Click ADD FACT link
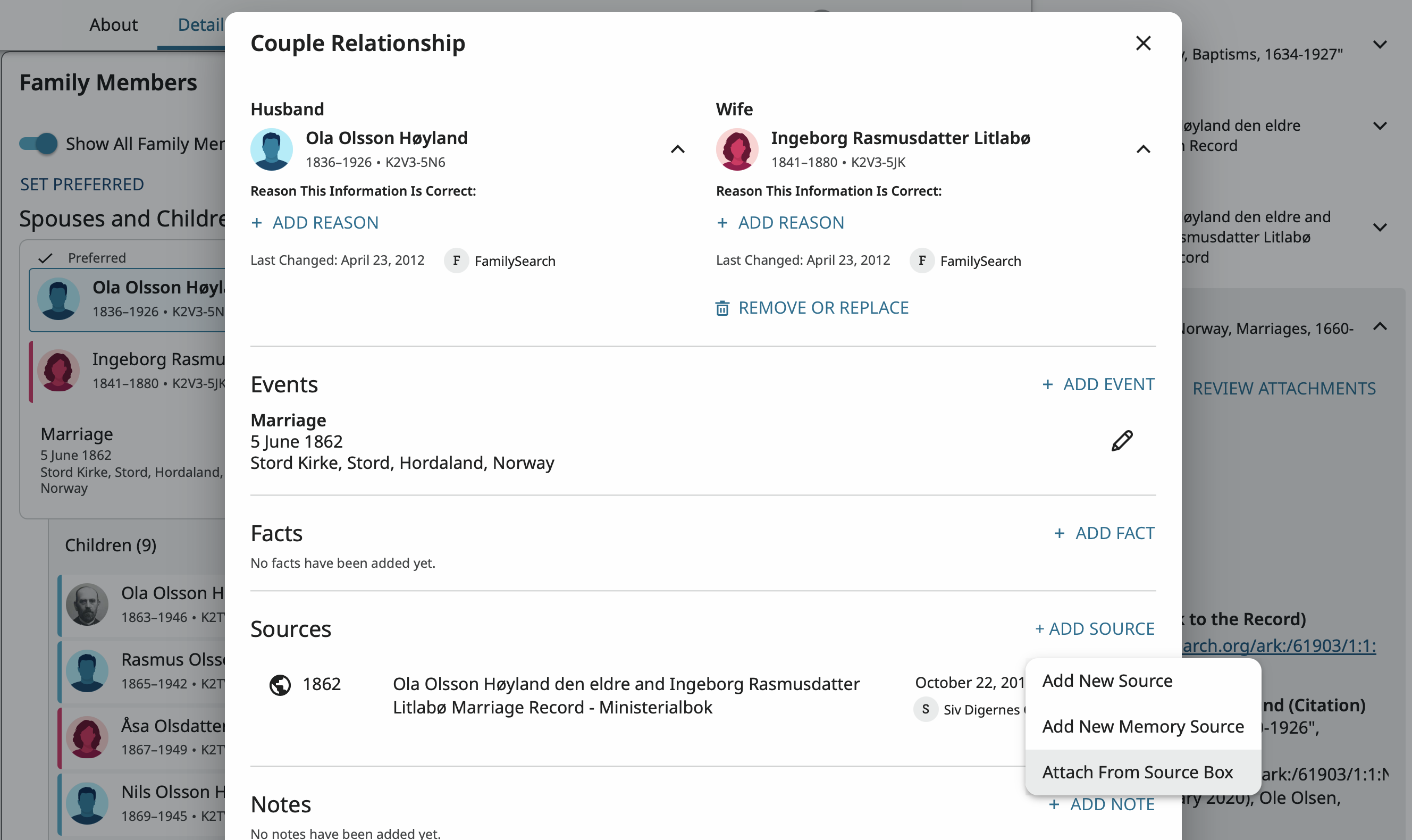Screen dimensions: 1412x840 click(x=1114, y=533)
